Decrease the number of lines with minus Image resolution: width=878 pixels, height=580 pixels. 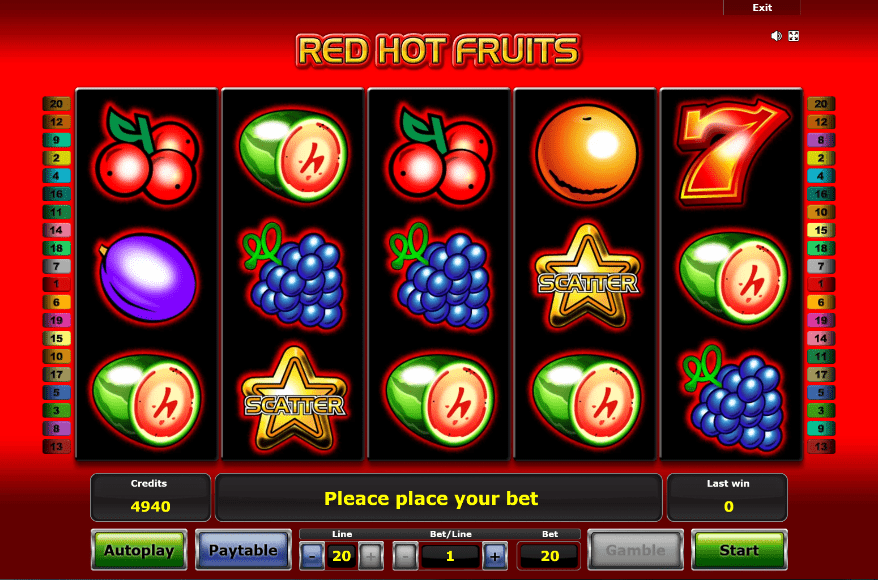312,556
